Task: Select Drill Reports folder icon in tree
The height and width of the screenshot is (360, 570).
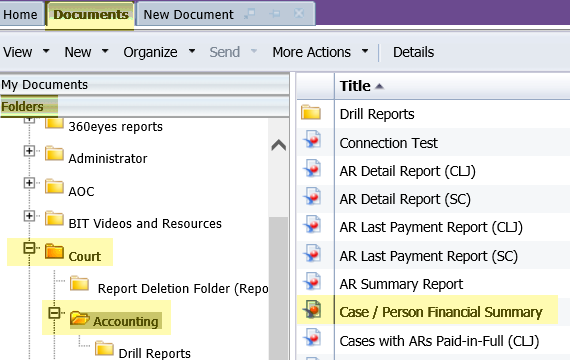Action: click(x=104, y=348)
